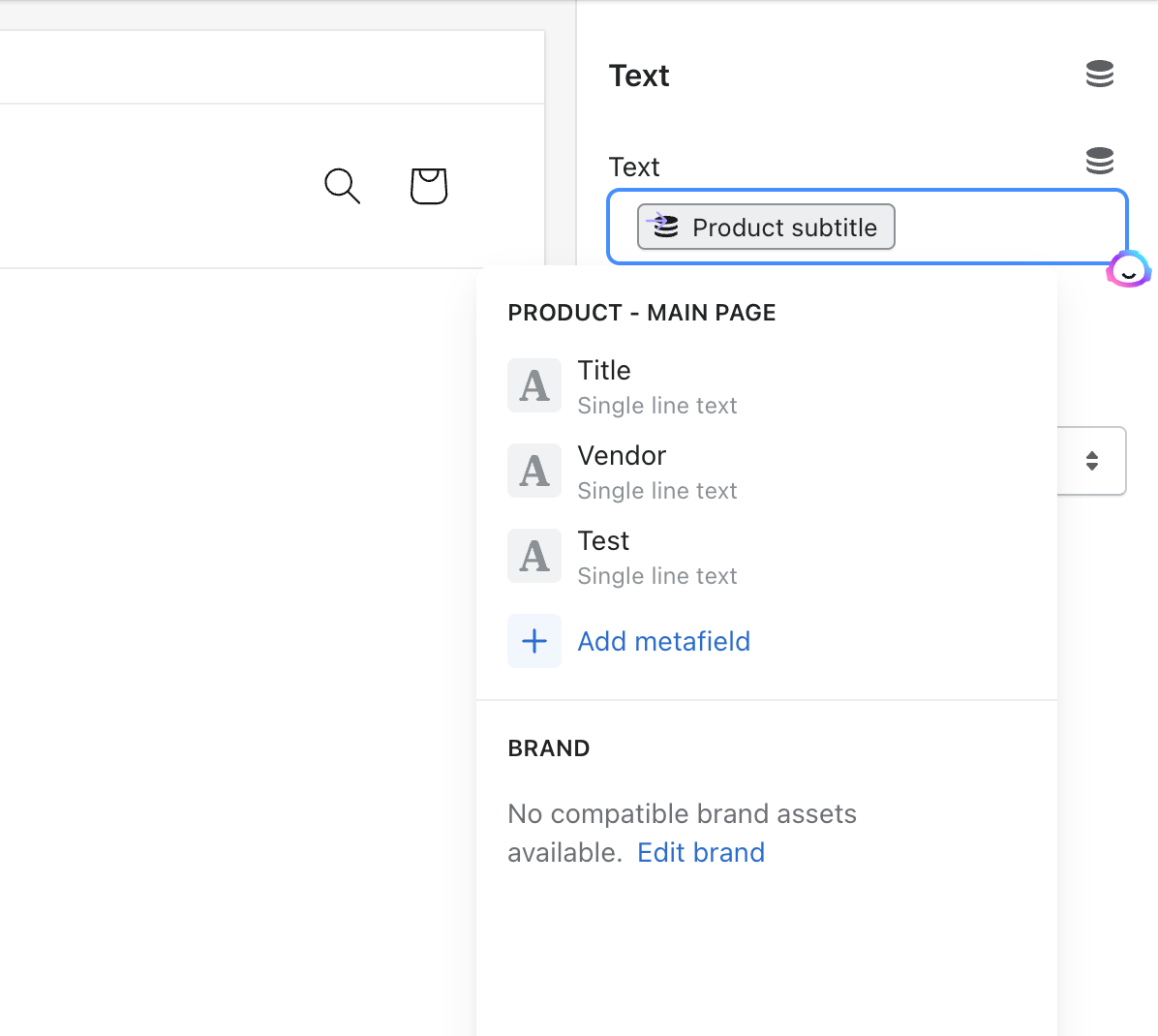Image resolution: width=1158 pixels, height=1036 pixels.
Task: Open the search icon in store preview
Action: [341, 186]
